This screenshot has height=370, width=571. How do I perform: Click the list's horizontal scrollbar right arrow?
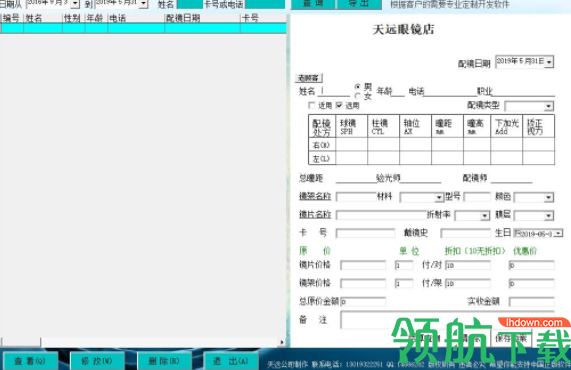[281, 342]
